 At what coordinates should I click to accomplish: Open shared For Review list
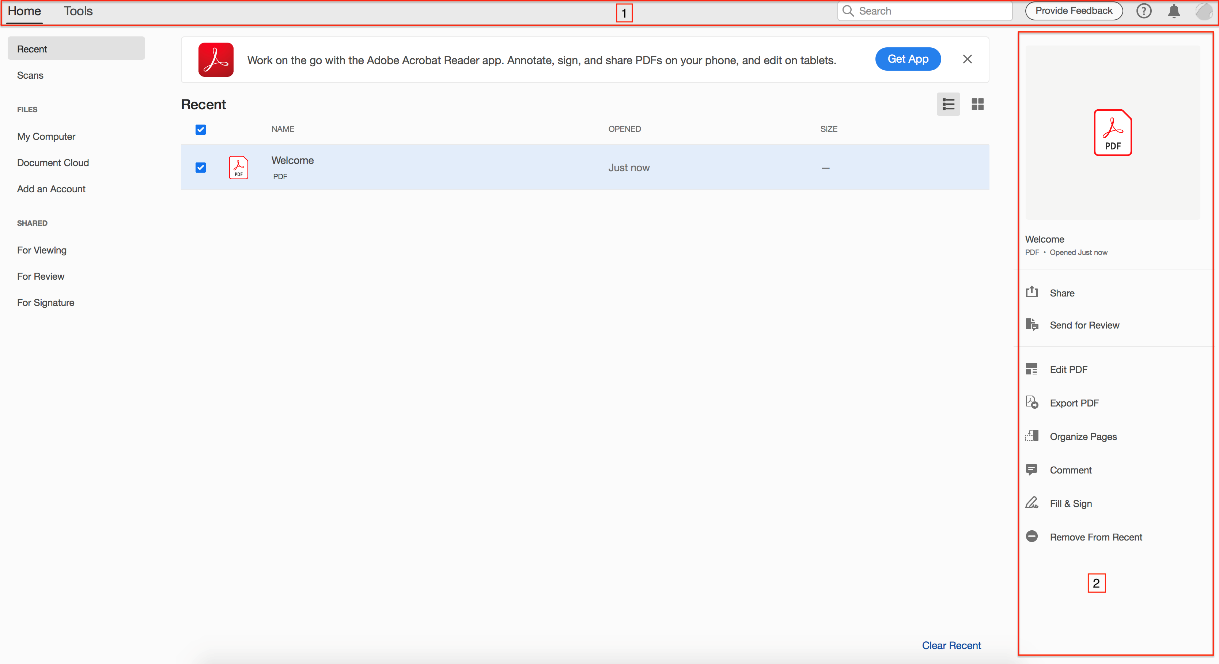pos(41,276)
